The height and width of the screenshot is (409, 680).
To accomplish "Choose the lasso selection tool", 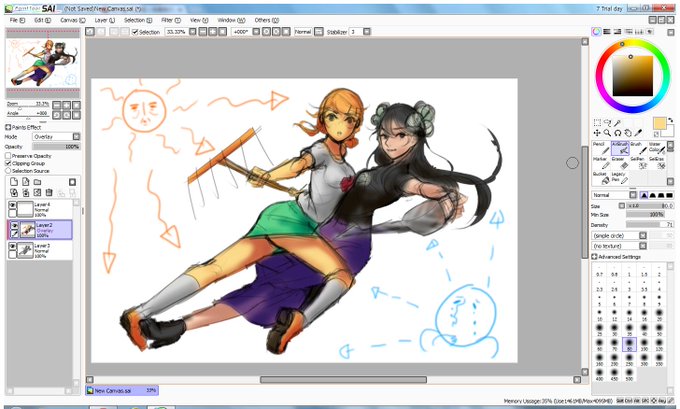I will coord(607,123).
